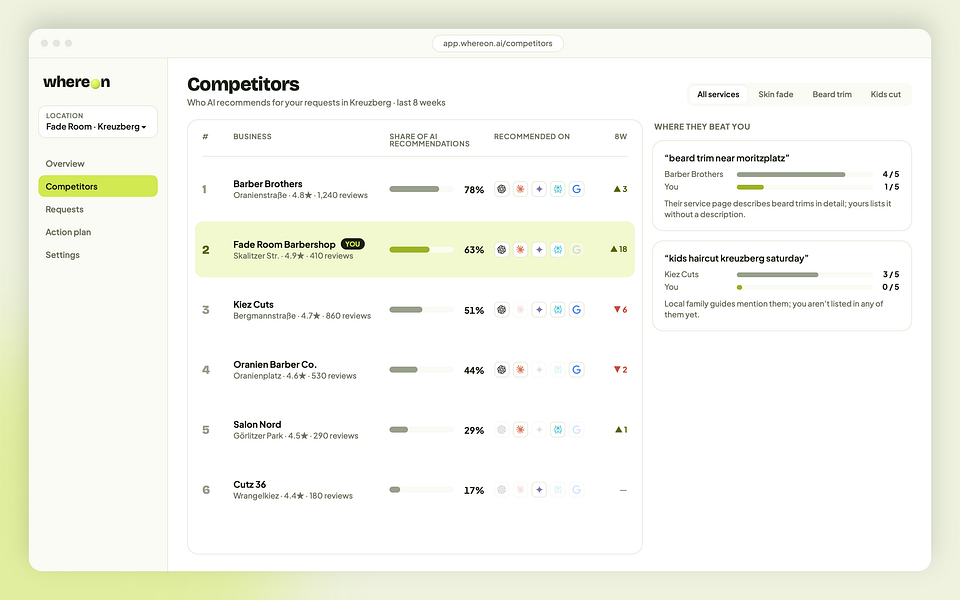The width and height of the screenshot is (960, 600).
Task: Click the ChatGPT icon in Barber Brothers row
Action: [501, 189]
